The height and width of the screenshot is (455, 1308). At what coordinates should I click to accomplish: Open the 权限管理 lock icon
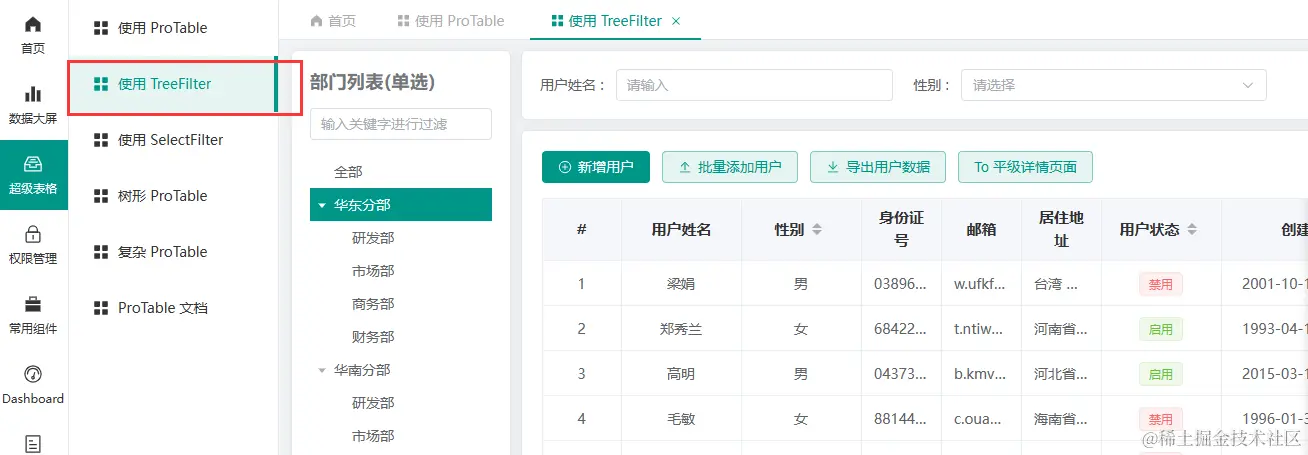[x=33, y=234]
